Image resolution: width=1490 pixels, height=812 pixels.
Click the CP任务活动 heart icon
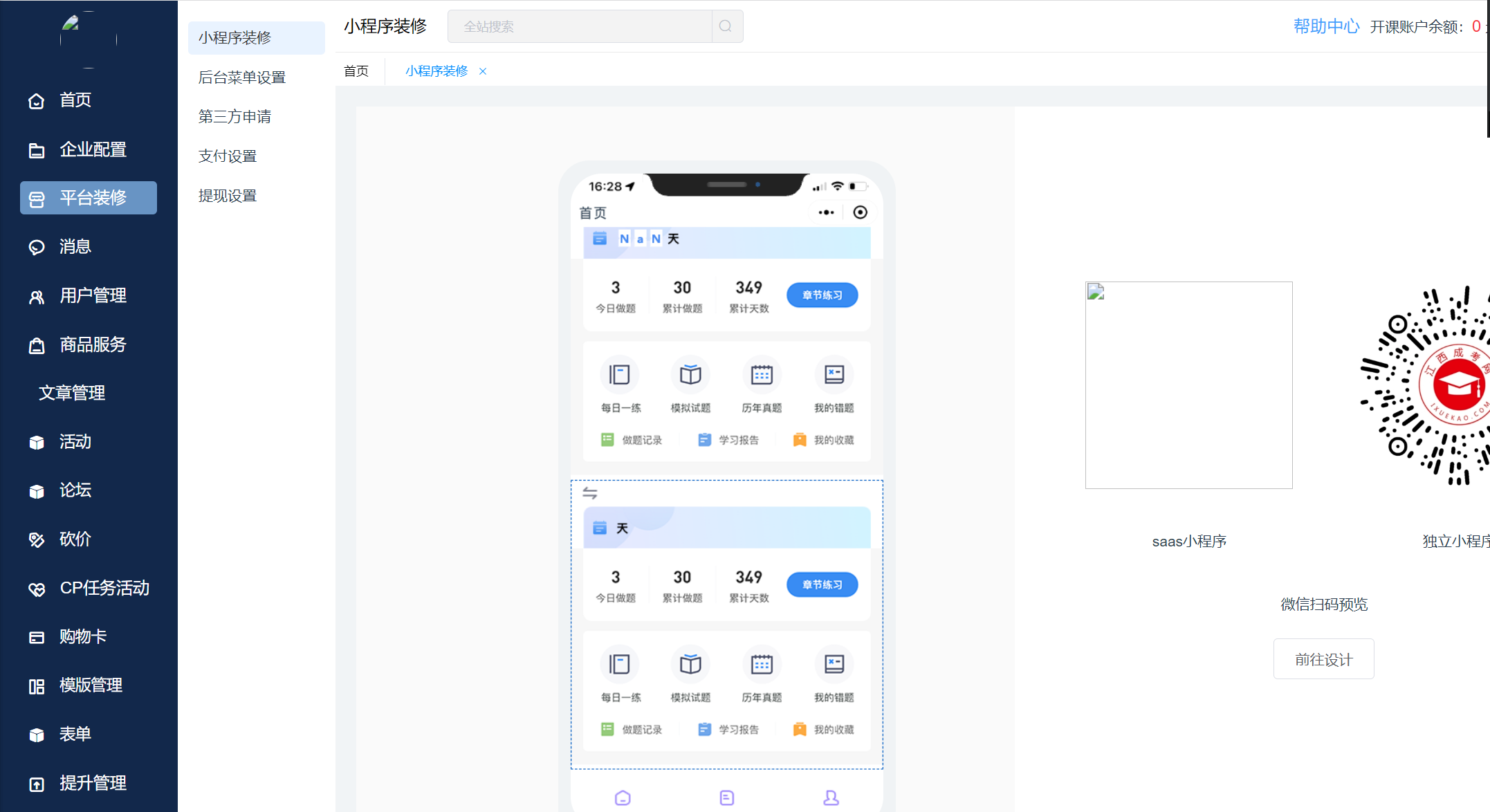click(37, 589)
